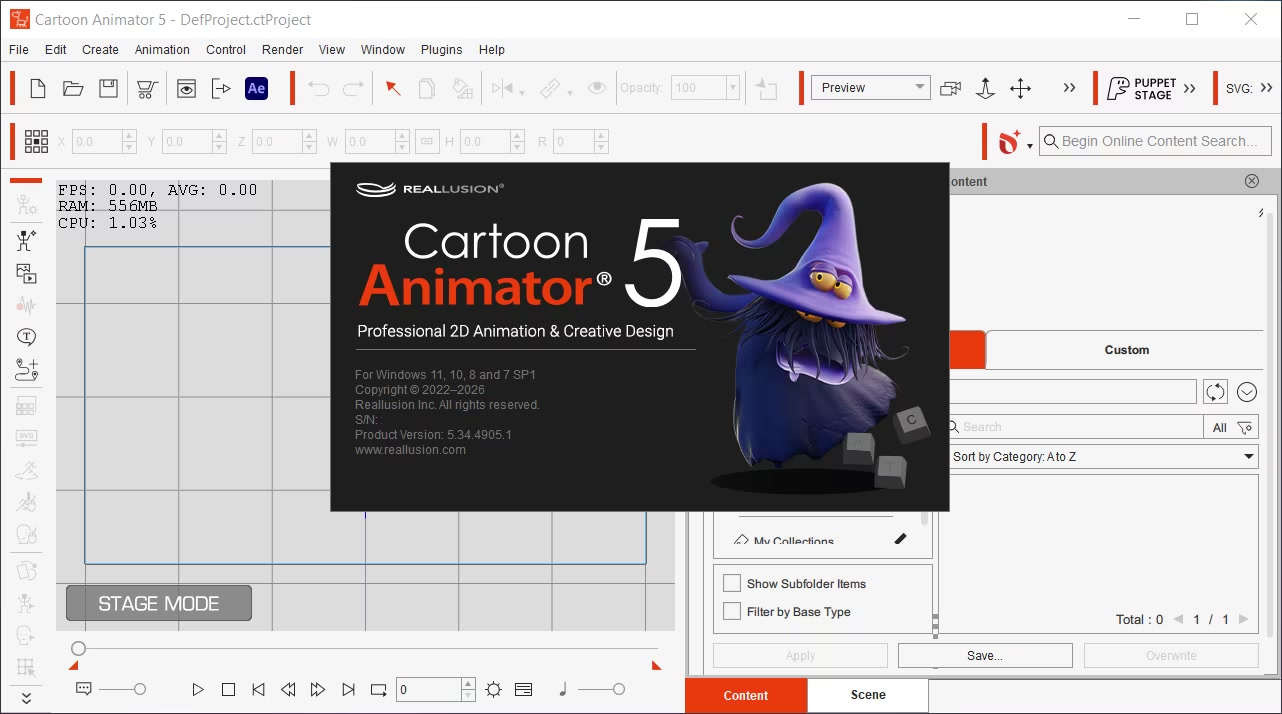Click the Save Project disk icon
1282x714 pixels.
(x=108, y=88)
